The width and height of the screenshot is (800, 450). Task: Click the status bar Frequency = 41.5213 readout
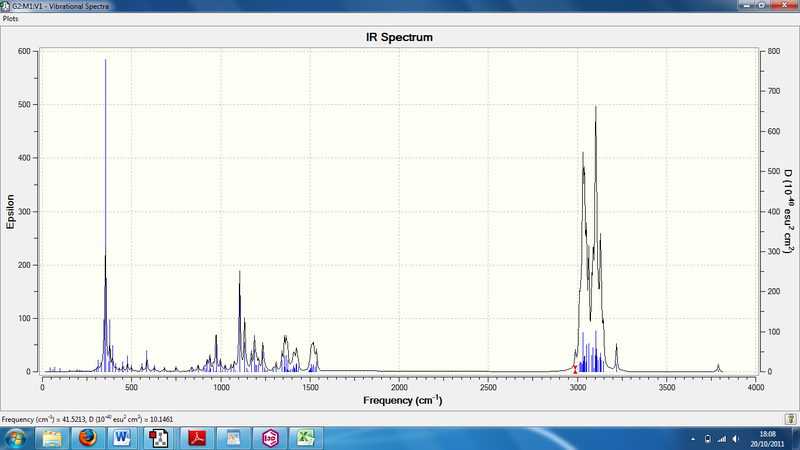(x=87, y=419)
